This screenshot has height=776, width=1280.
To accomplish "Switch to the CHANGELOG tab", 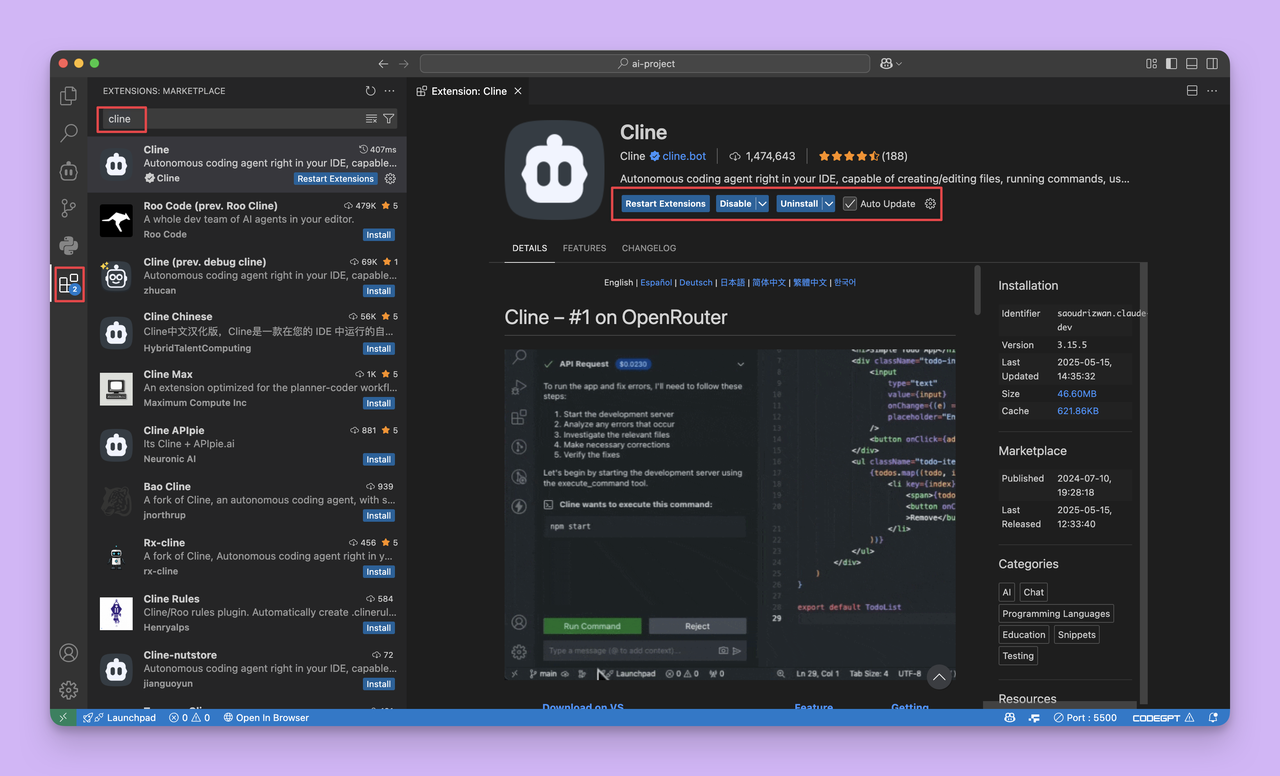I will click(649, 248).
